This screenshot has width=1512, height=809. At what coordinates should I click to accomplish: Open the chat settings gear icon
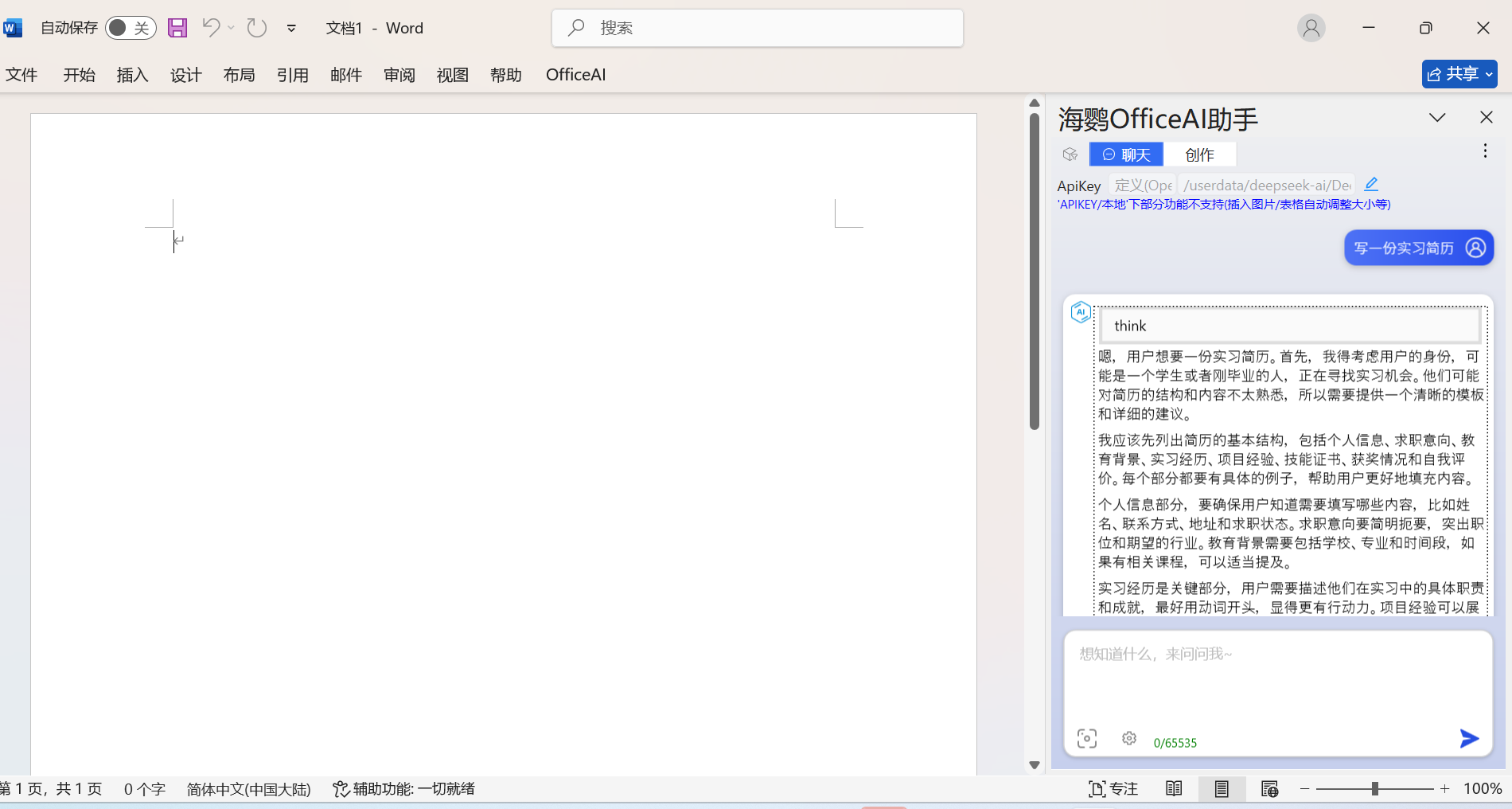(1129, 739)
